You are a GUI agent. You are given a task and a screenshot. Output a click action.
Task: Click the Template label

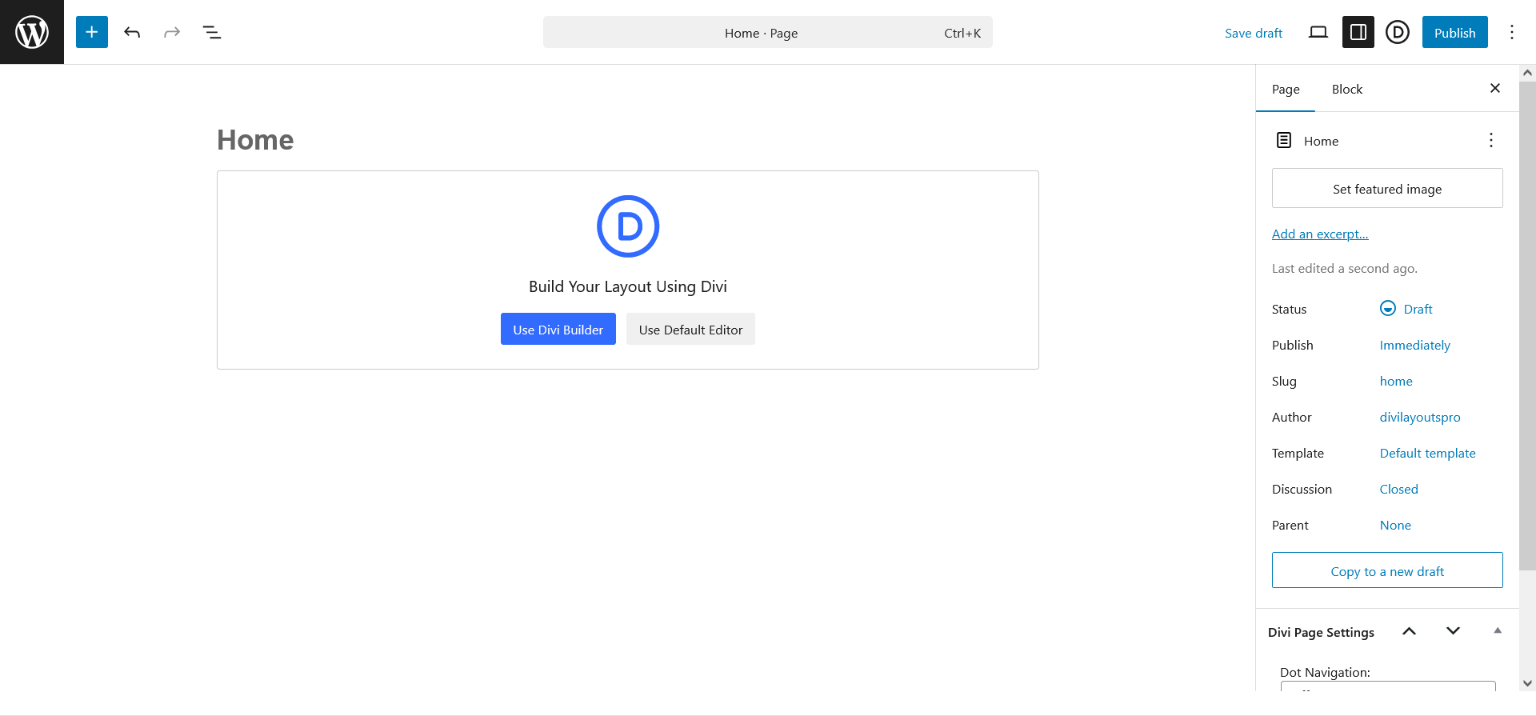[1298, 453]
